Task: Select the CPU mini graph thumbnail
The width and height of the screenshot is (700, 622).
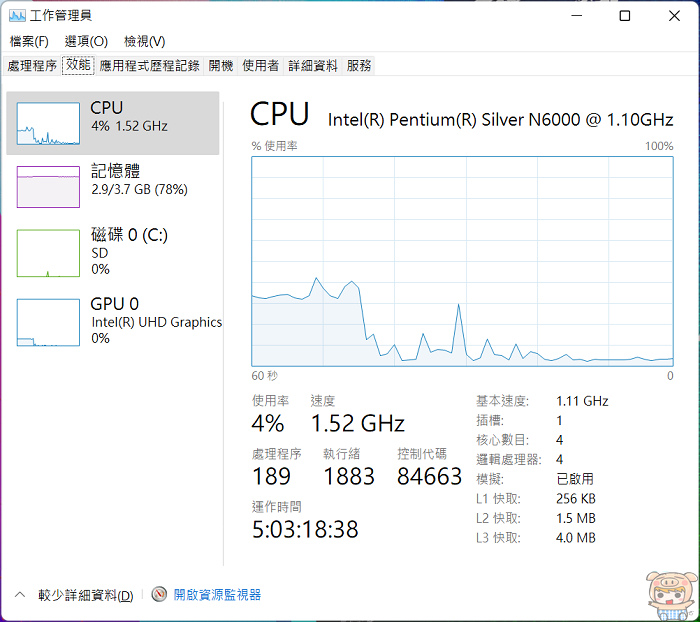Action: (48, 124)
